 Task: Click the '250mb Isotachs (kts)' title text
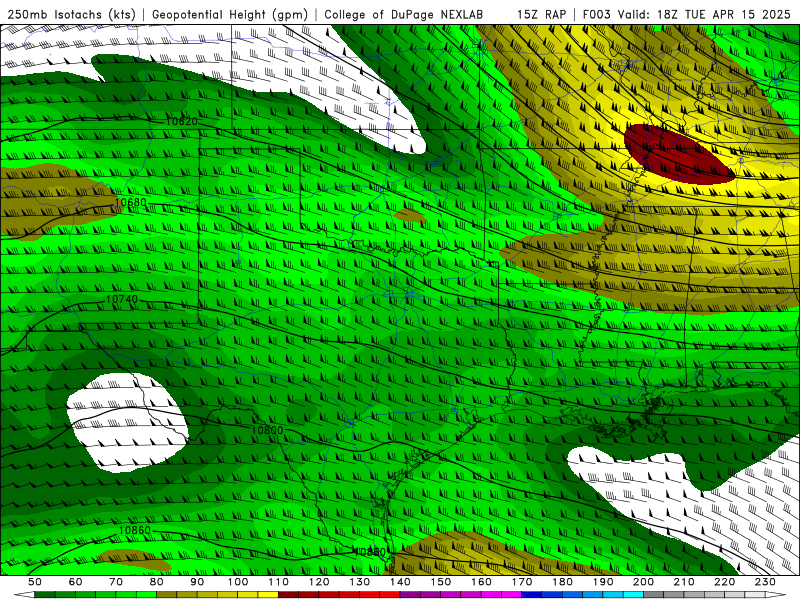pyautogui.click(x=71, y=14)
